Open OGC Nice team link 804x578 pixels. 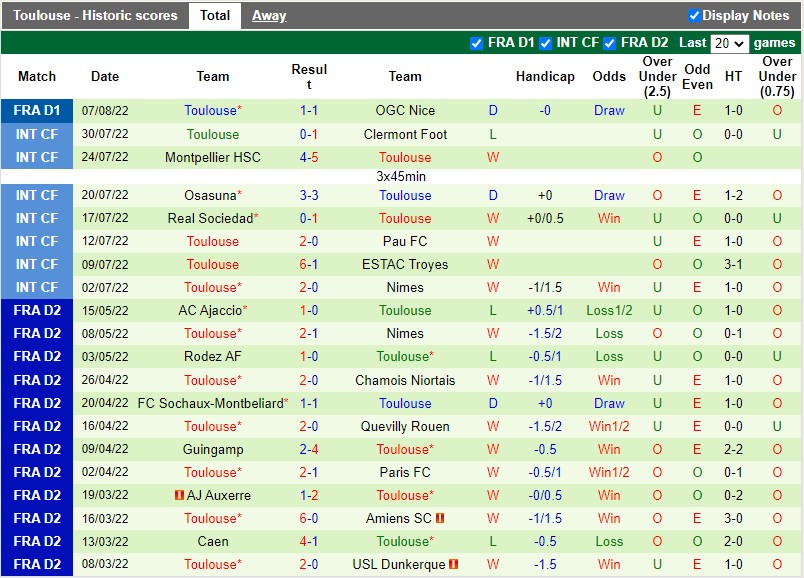point(405,111)
